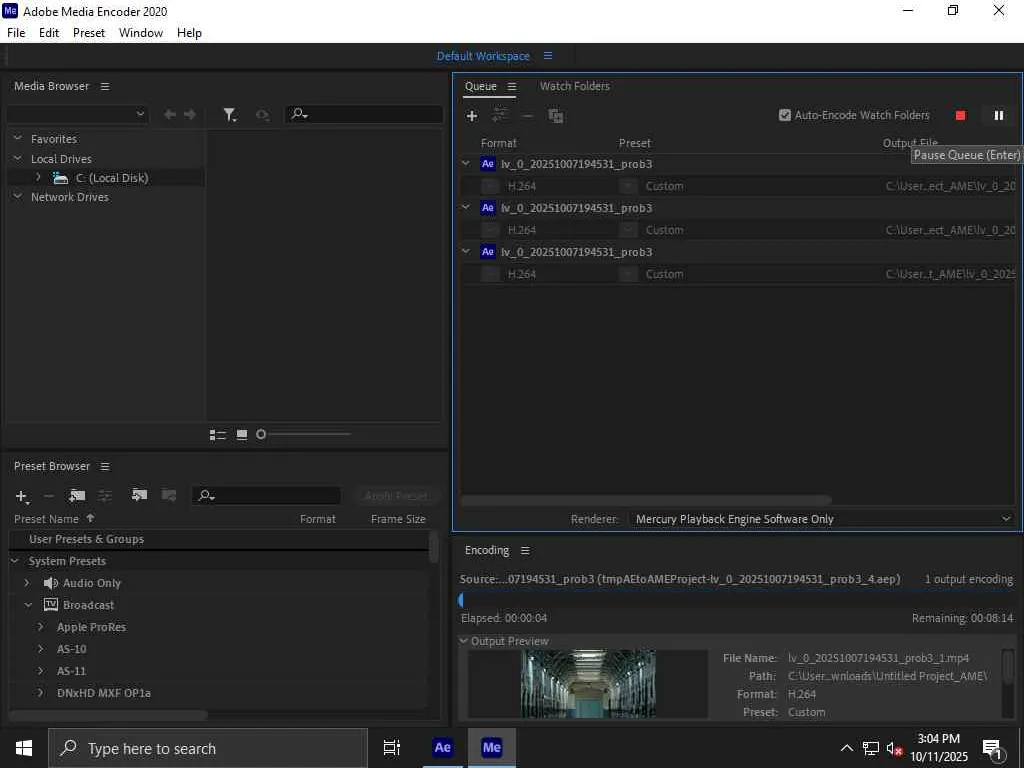
Task: Click the delete preset minus icon
Action: pos(48,496)
